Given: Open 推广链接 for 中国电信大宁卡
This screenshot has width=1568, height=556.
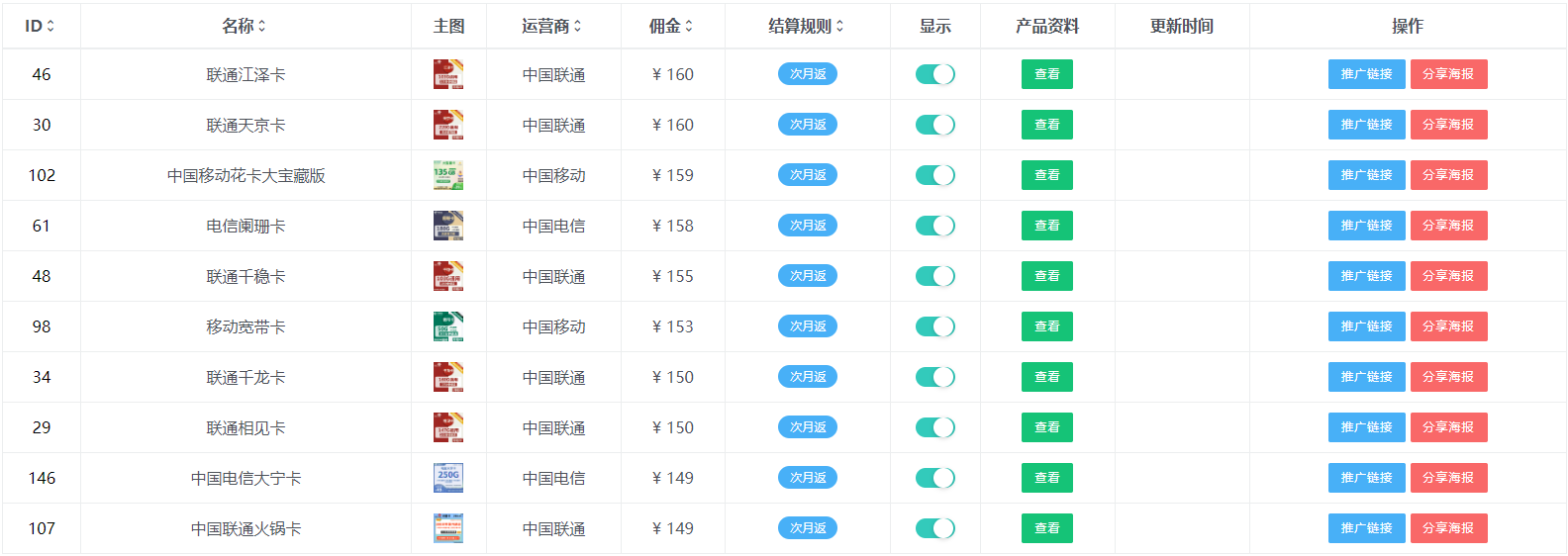Looking at the screenshot, I should click(1366, 478).
